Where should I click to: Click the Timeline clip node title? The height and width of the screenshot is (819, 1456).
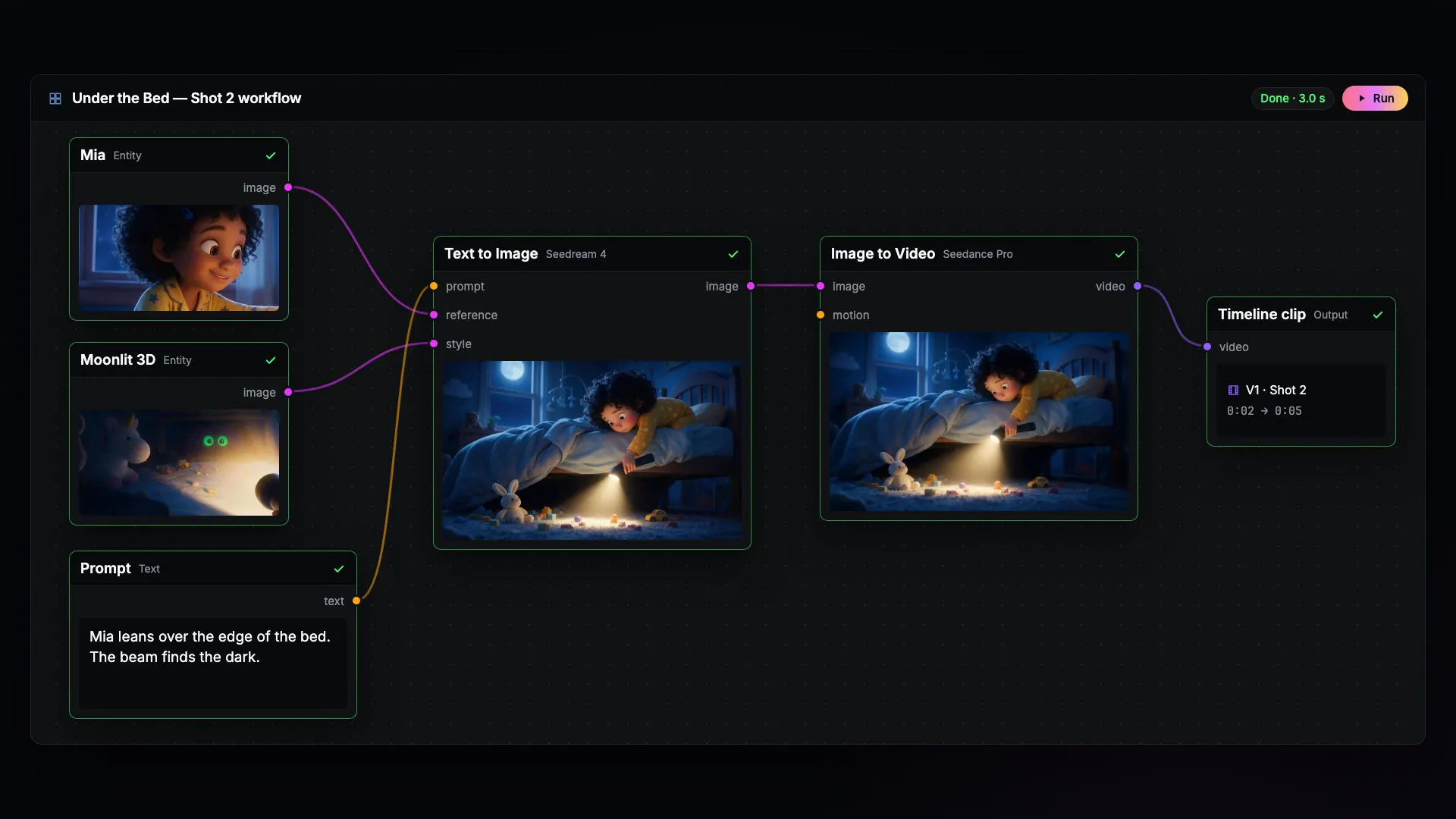1262,315
